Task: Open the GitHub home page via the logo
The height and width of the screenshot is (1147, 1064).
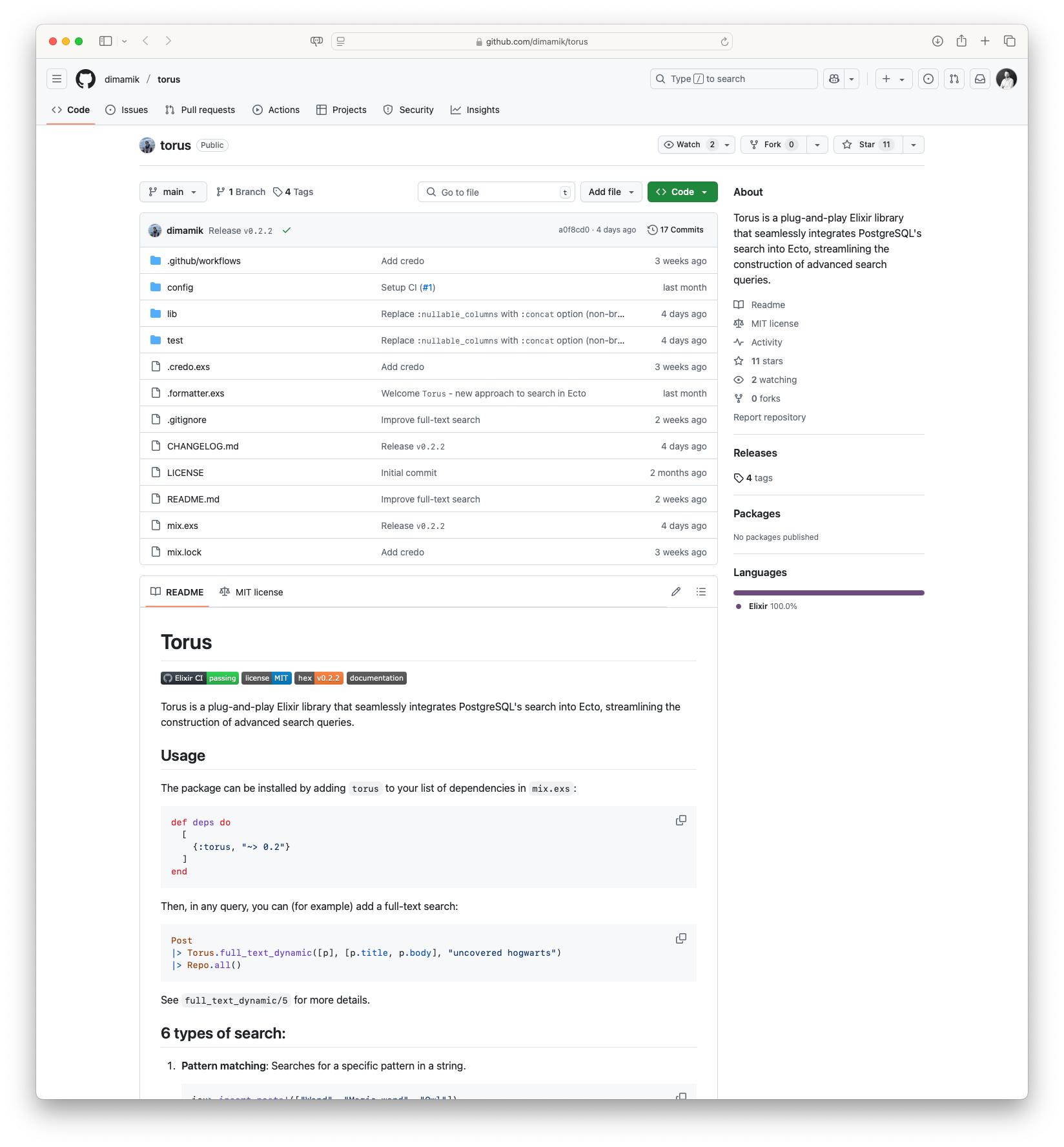Action: [85, 79]
